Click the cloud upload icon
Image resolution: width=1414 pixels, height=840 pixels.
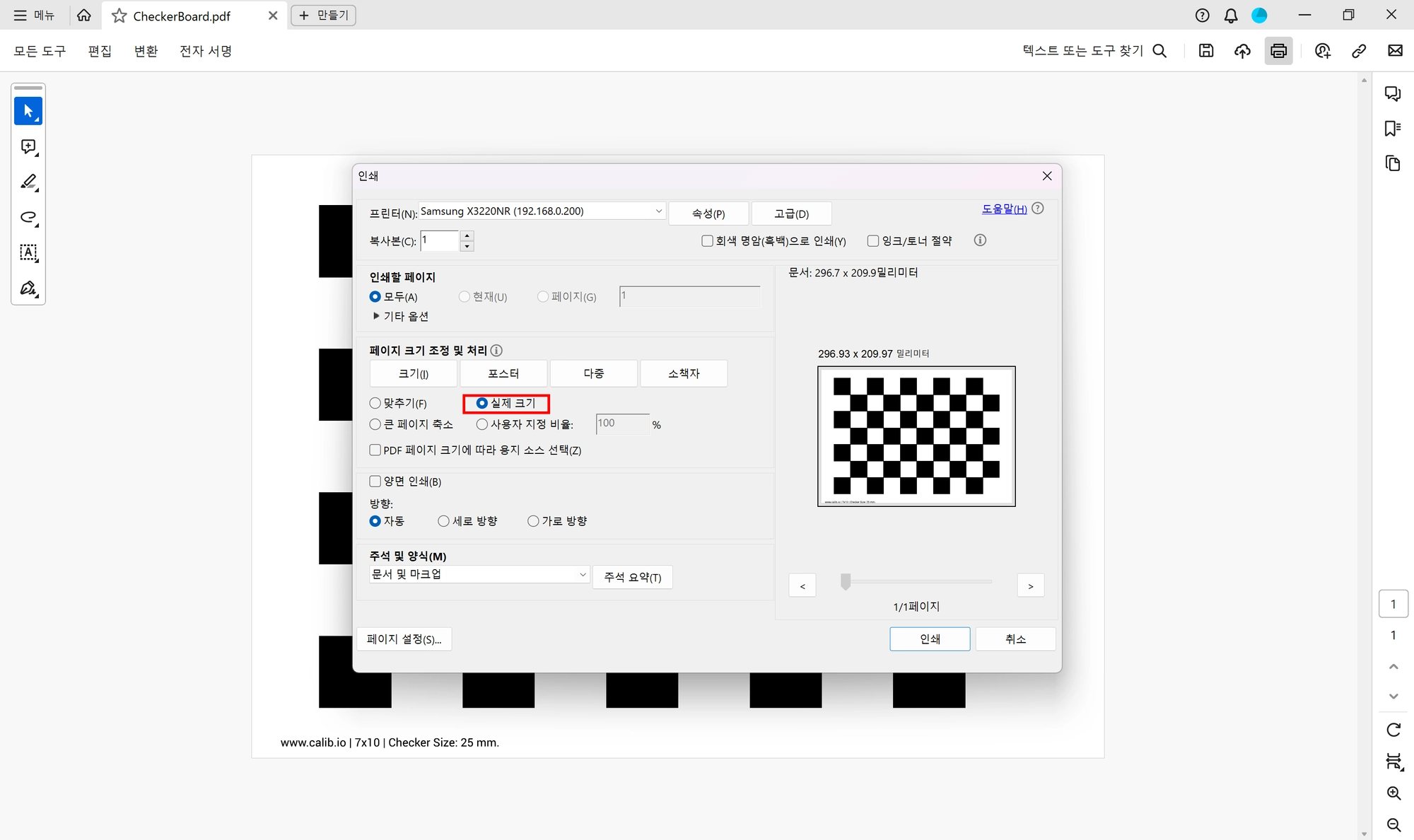point(1242,51)
